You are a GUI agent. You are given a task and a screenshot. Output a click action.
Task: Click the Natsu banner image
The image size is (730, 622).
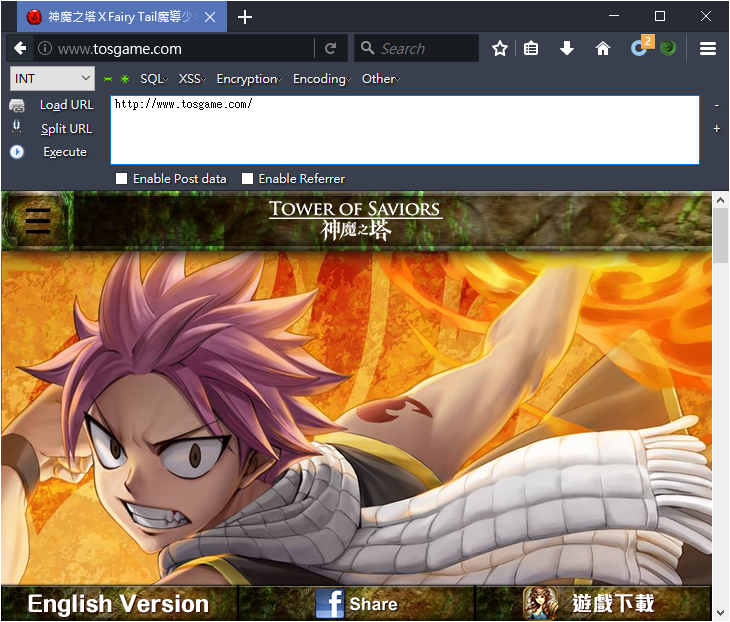coord(356,418)
